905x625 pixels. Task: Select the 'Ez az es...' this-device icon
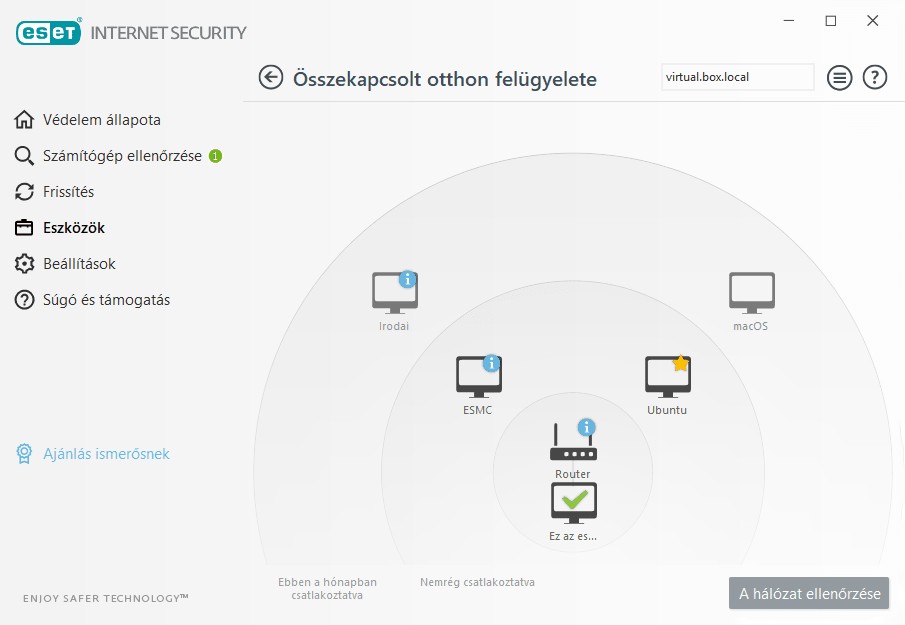(574, 503)
